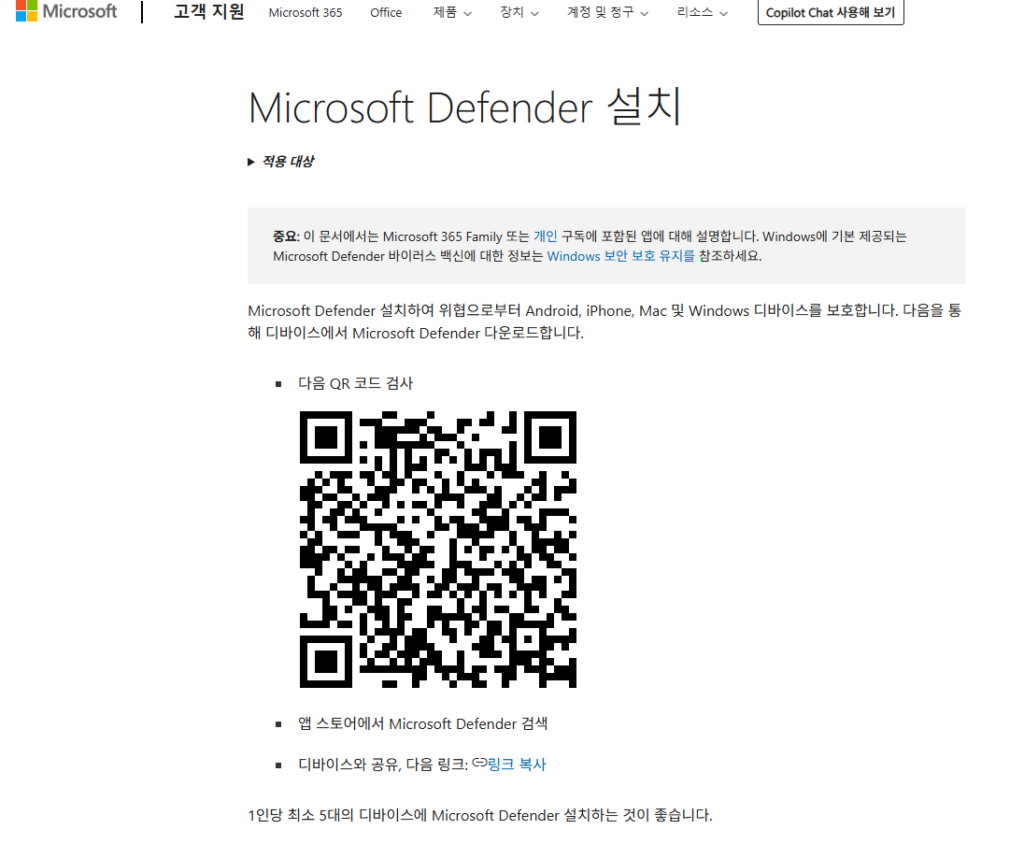
Task: Click the chain icon beside 링크 복사
Action: [478, 764]
